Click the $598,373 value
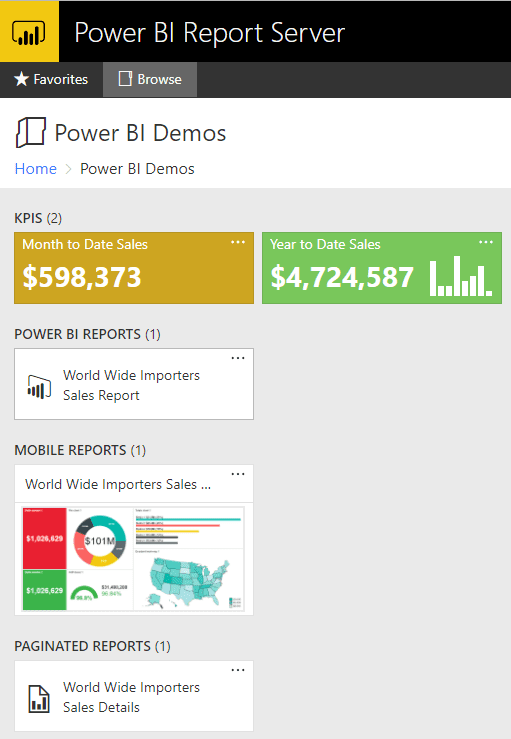 pos(82,277)
